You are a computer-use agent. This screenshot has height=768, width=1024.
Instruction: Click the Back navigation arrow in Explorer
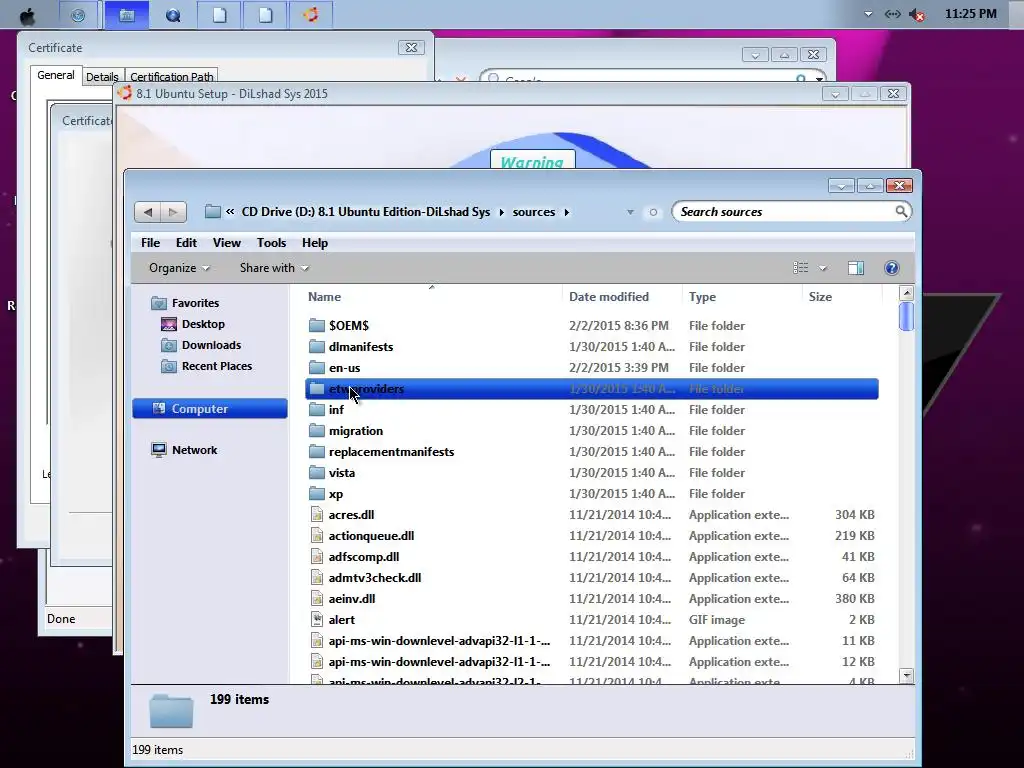pos(148,212)
